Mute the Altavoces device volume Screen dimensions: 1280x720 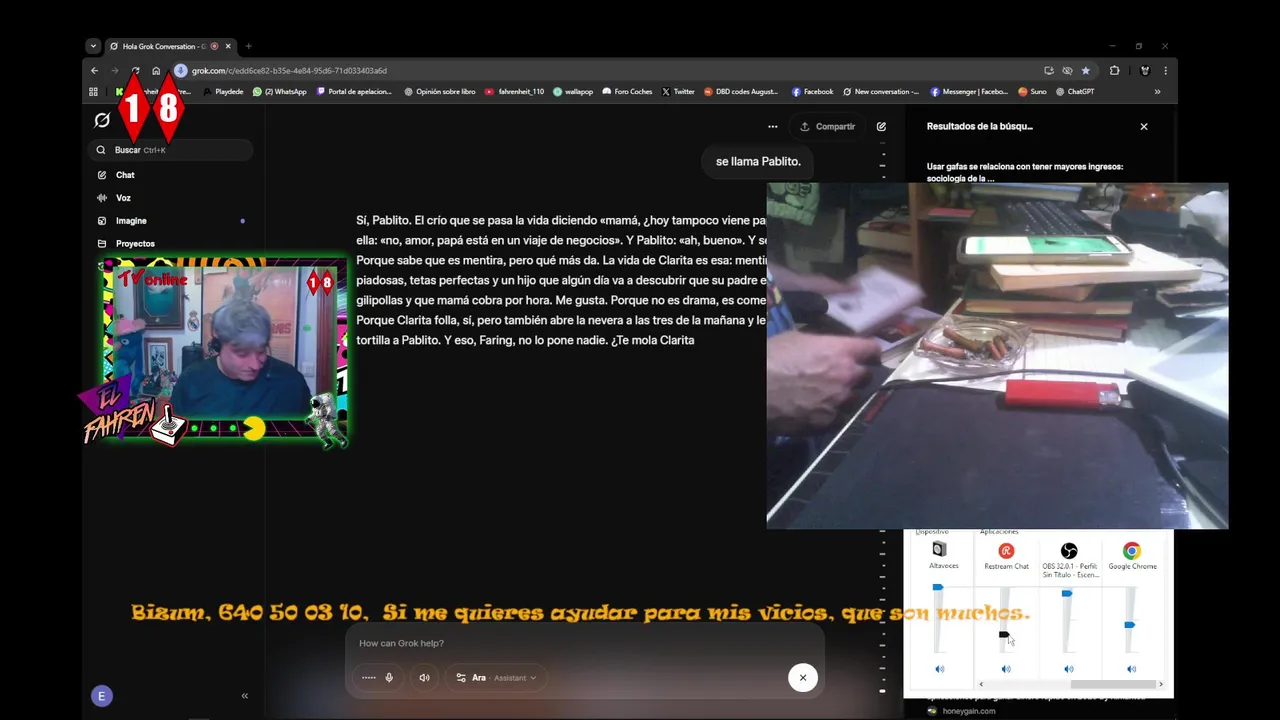(939, 669)
